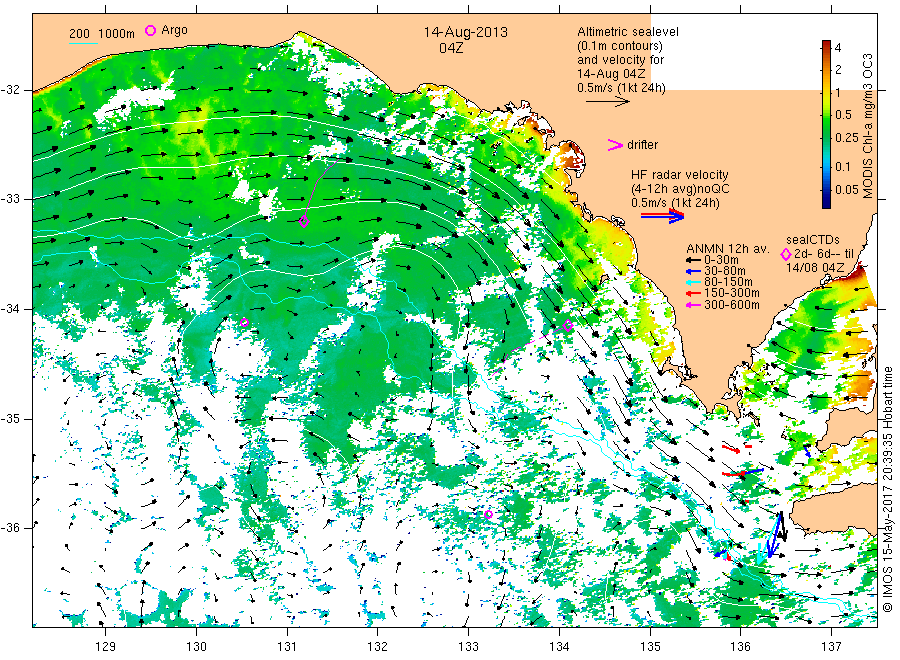Click the 'sealCTDs' legend heading

coord(812,240)
